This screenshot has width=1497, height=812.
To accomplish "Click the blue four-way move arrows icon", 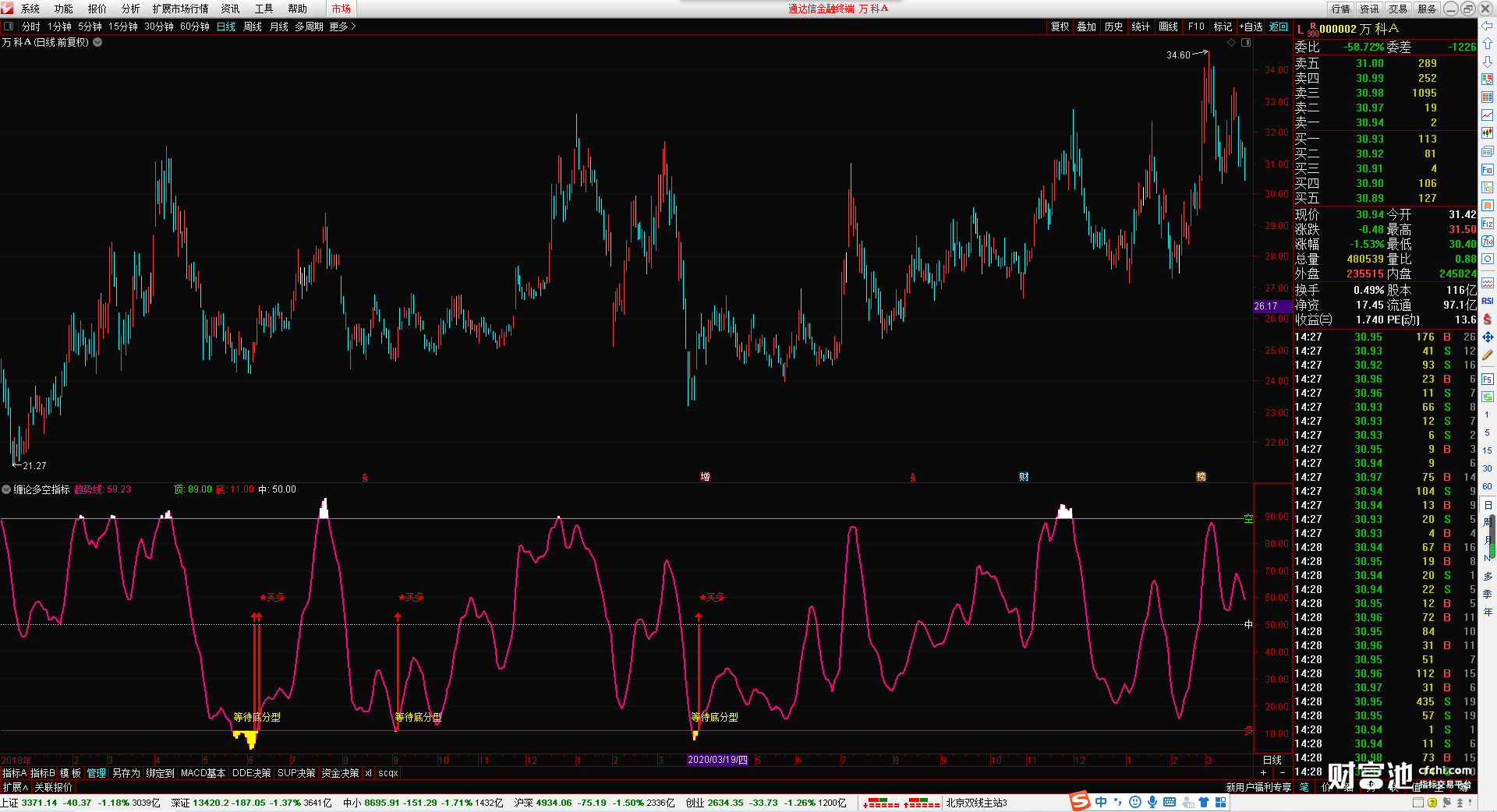I will (x=1487, y=337).
